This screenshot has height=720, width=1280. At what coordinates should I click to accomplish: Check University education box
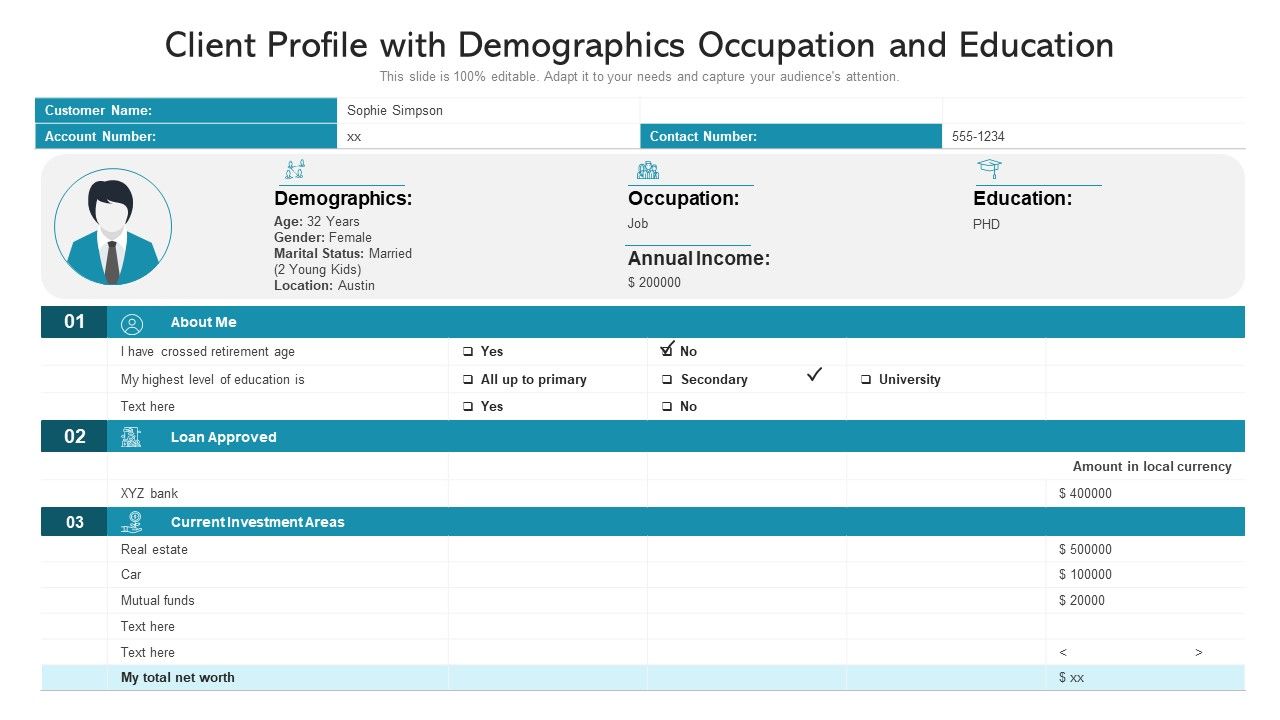pos(866,380)
